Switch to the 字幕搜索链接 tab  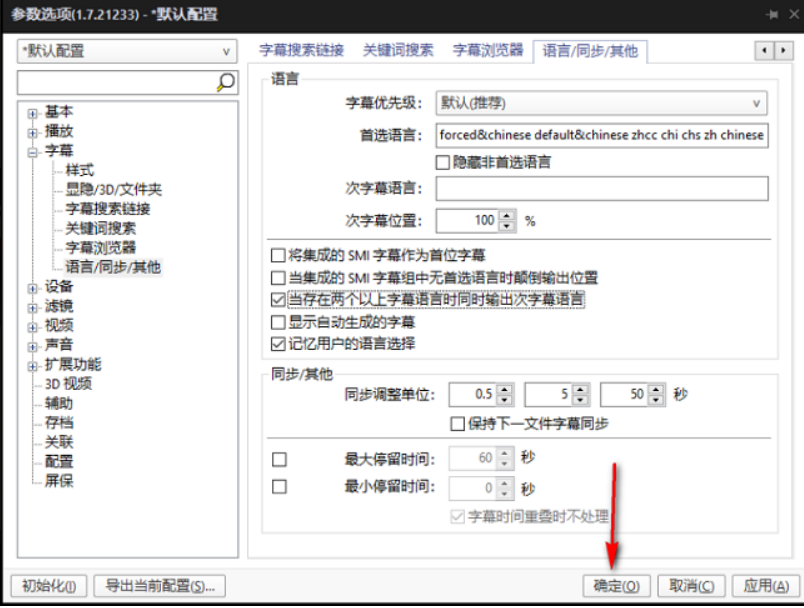[302, 50]
